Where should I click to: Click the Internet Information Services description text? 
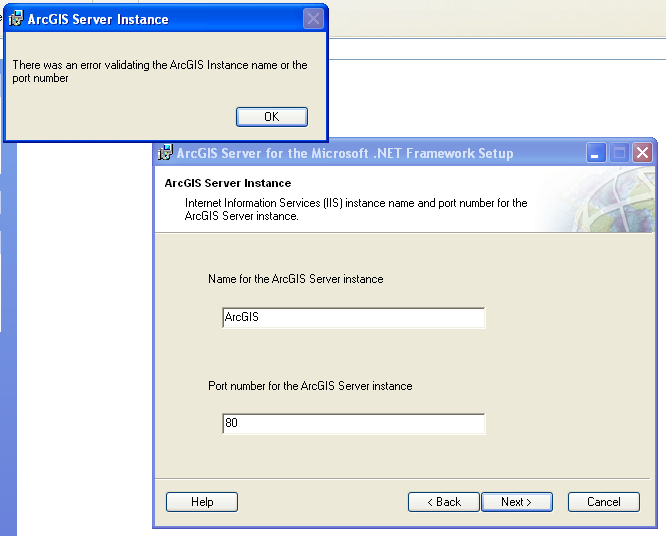coord(356,209)
